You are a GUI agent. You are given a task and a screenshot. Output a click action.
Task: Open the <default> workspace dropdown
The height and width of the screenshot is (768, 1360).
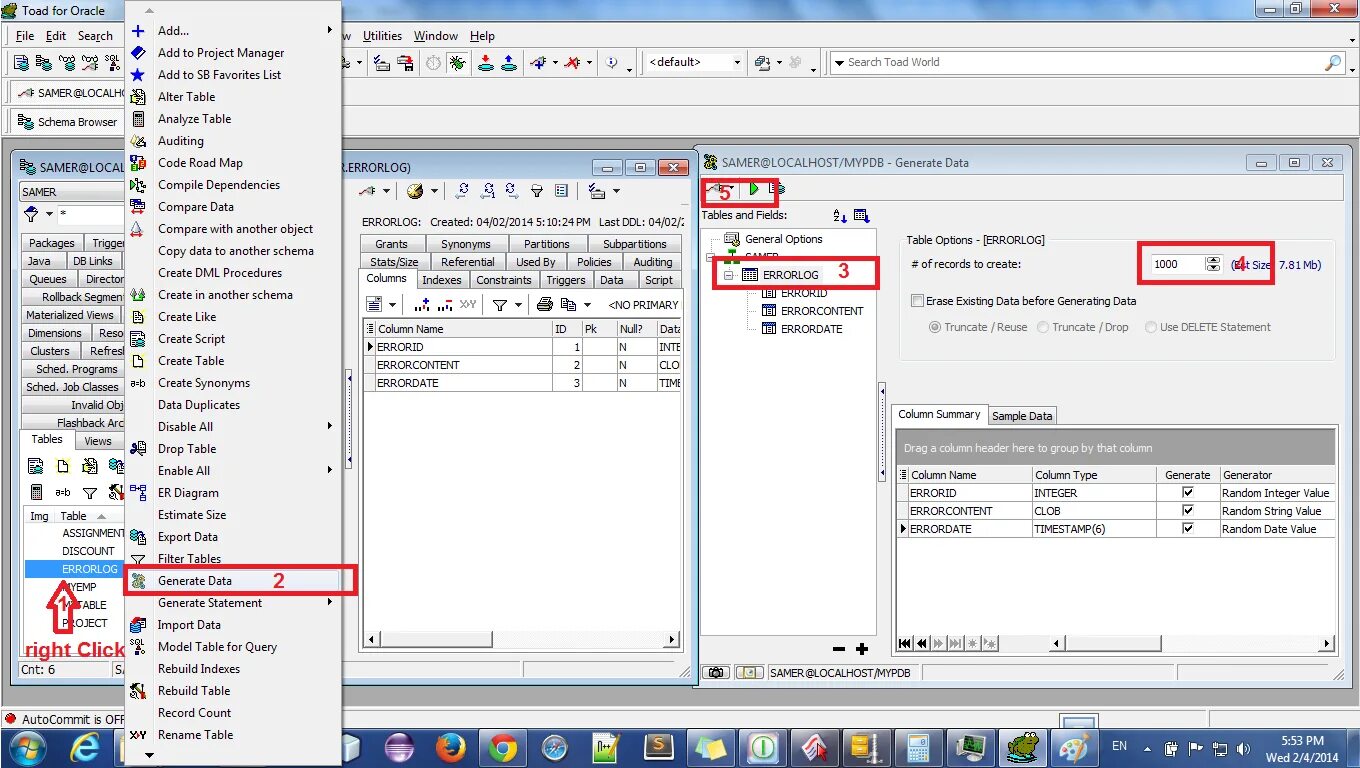click(x=737, y=62)
